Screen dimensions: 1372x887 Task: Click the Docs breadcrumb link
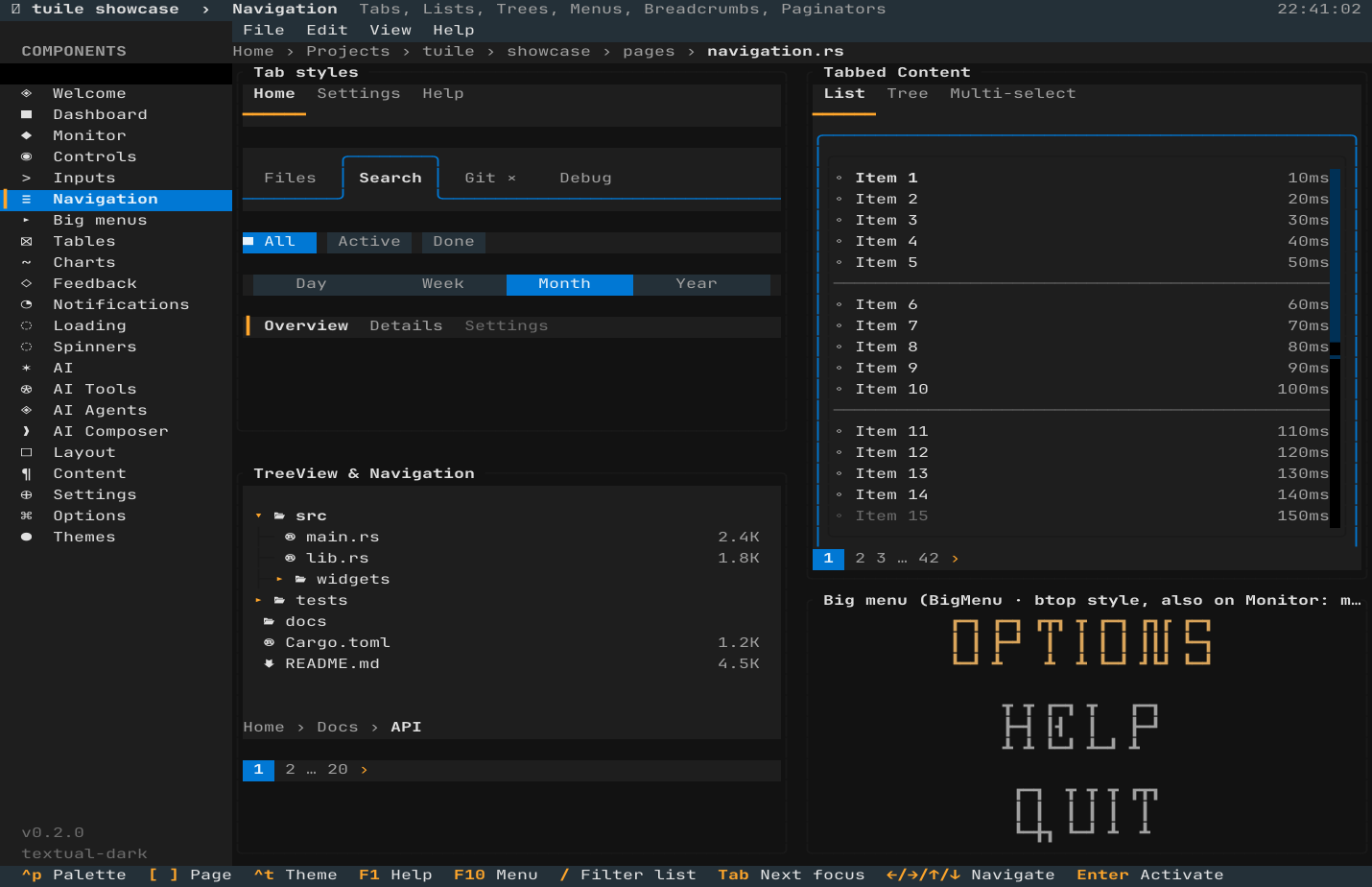[x=338, y=727]
